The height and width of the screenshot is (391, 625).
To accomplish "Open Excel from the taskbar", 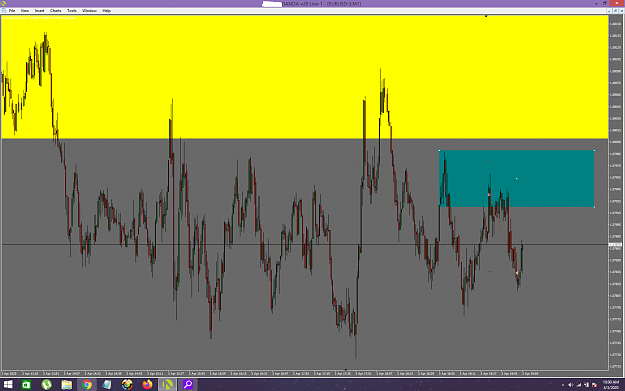I will 26,385.
